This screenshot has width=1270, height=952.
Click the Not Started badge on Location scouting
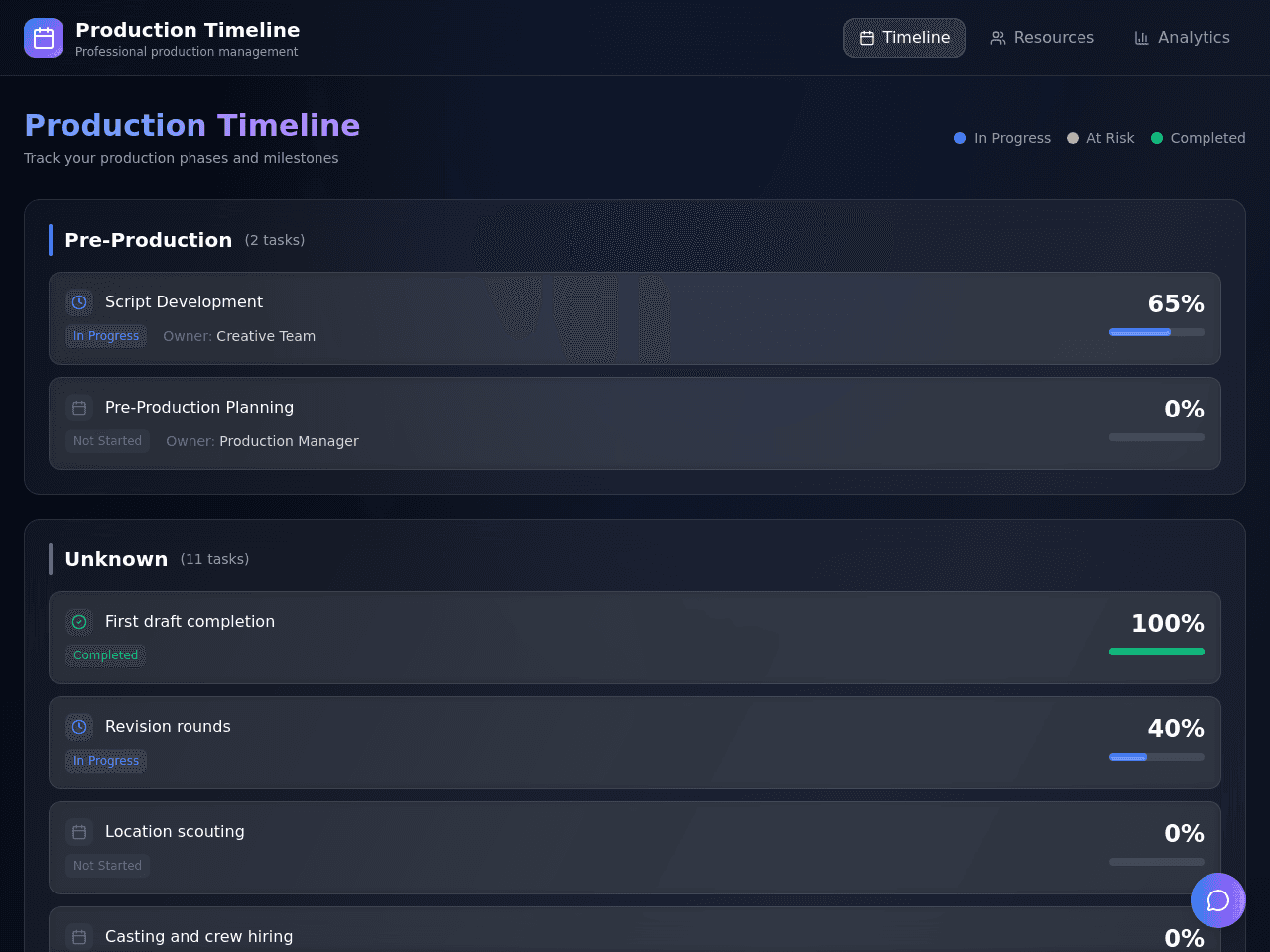[107, 866]
